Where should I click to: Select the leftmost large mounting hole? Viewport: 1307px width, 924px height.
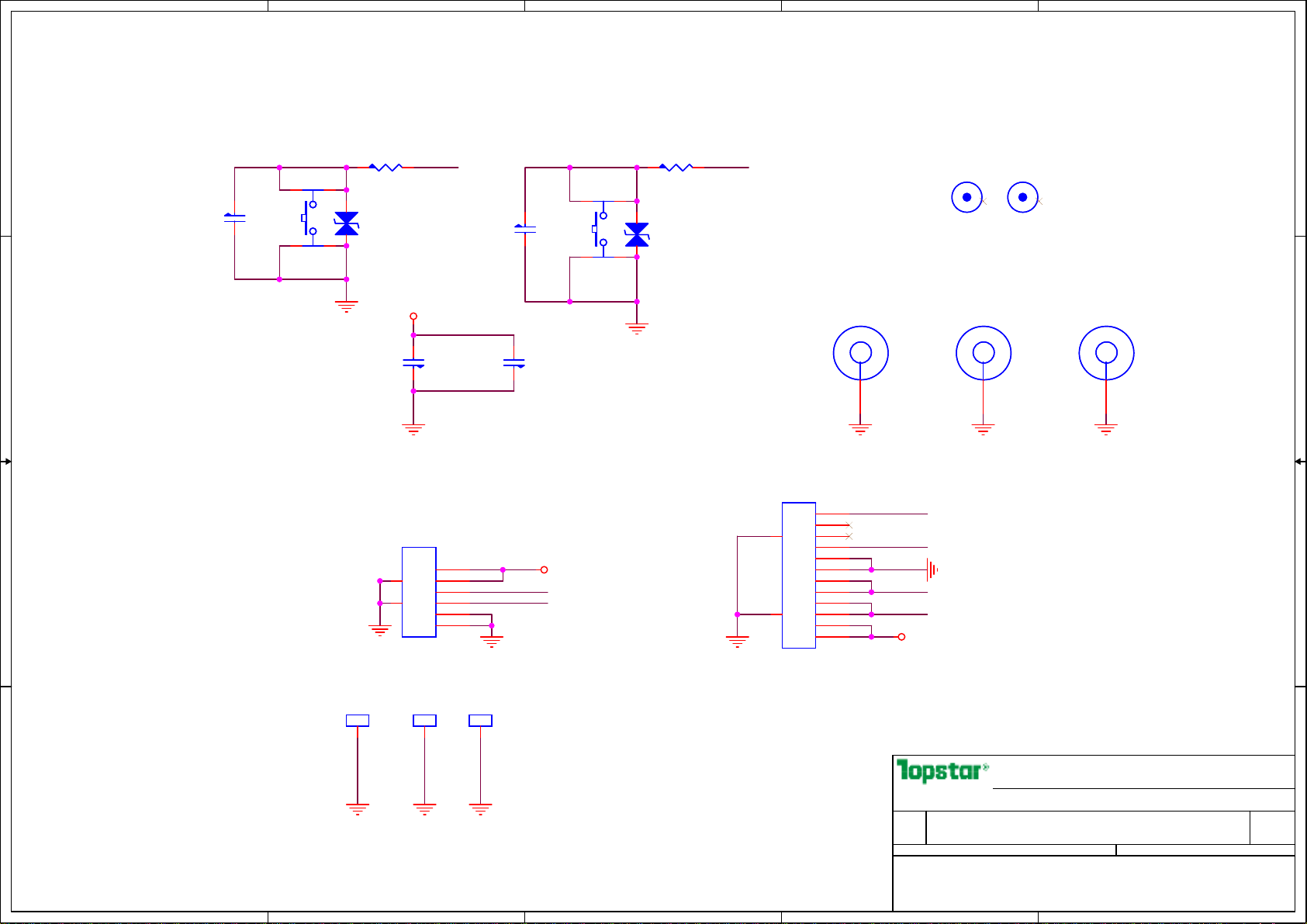tap(861, 353)
